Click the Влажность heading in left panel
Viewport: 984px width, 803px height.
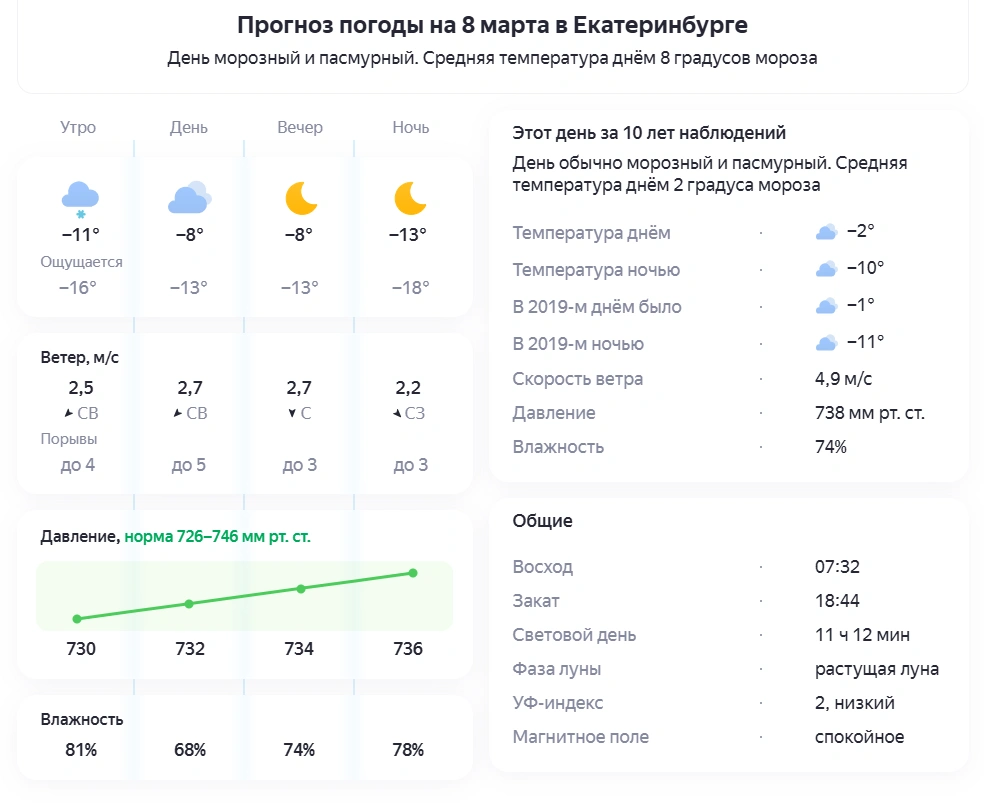pyautogui.click(x=82, y=720)
